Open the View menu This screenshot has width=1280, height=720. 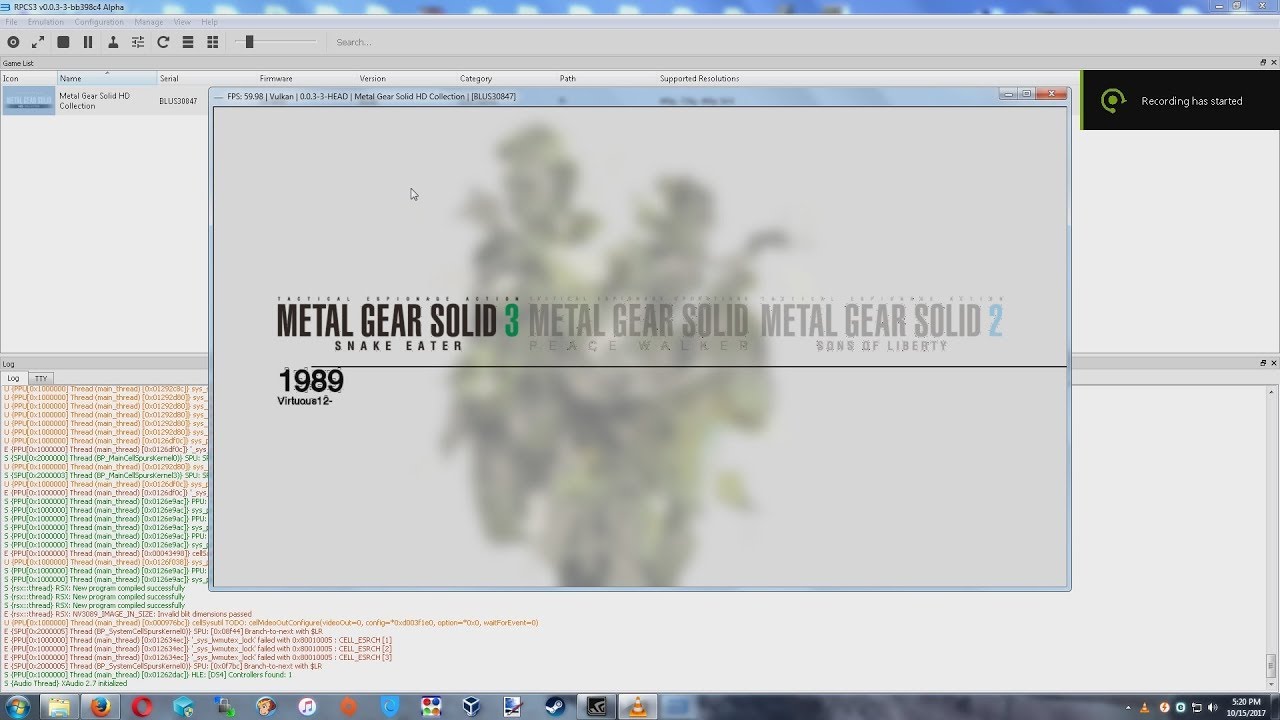[182, 22]
